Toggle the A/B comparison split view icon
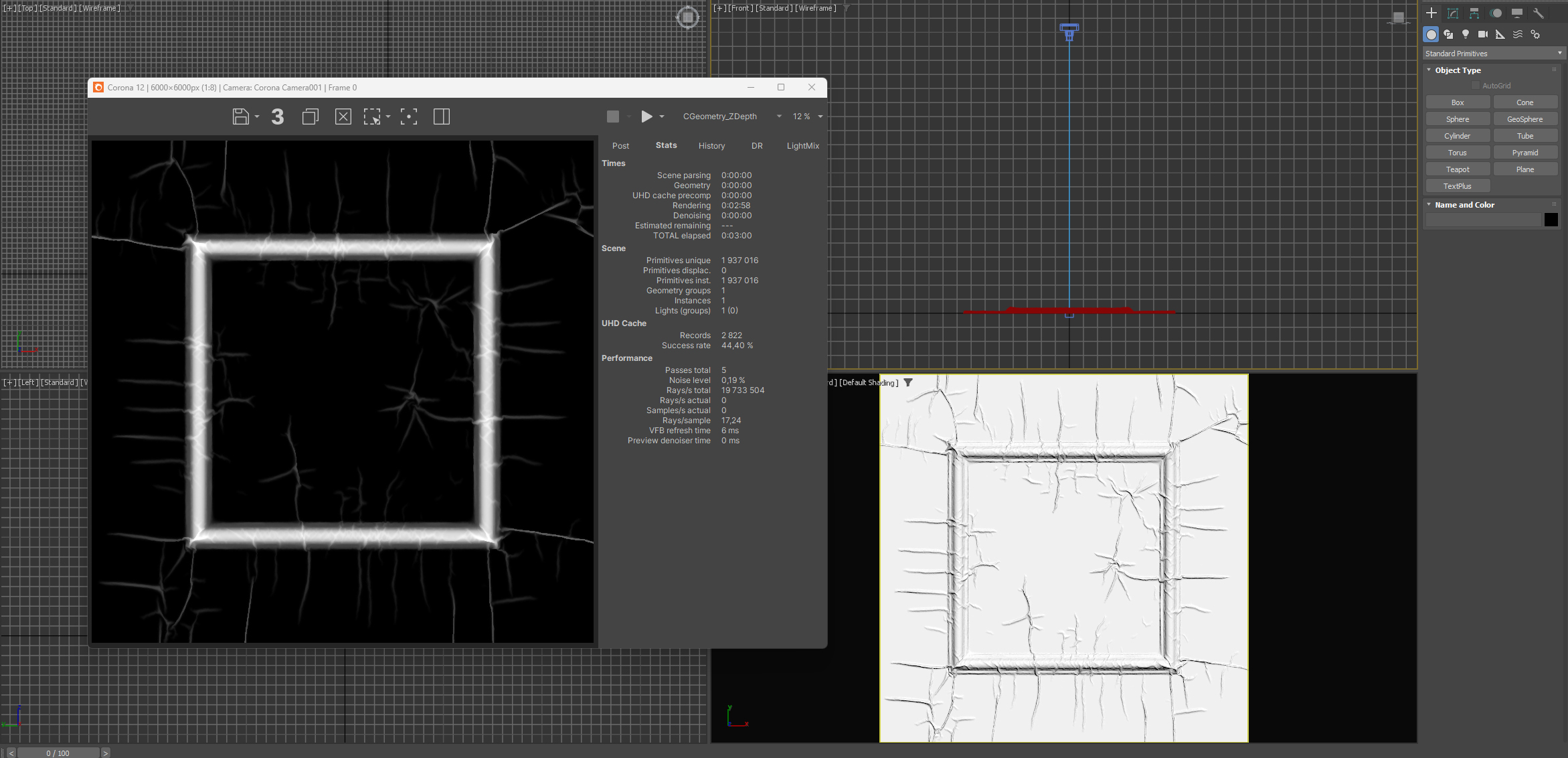 click(x=441, y=117)
